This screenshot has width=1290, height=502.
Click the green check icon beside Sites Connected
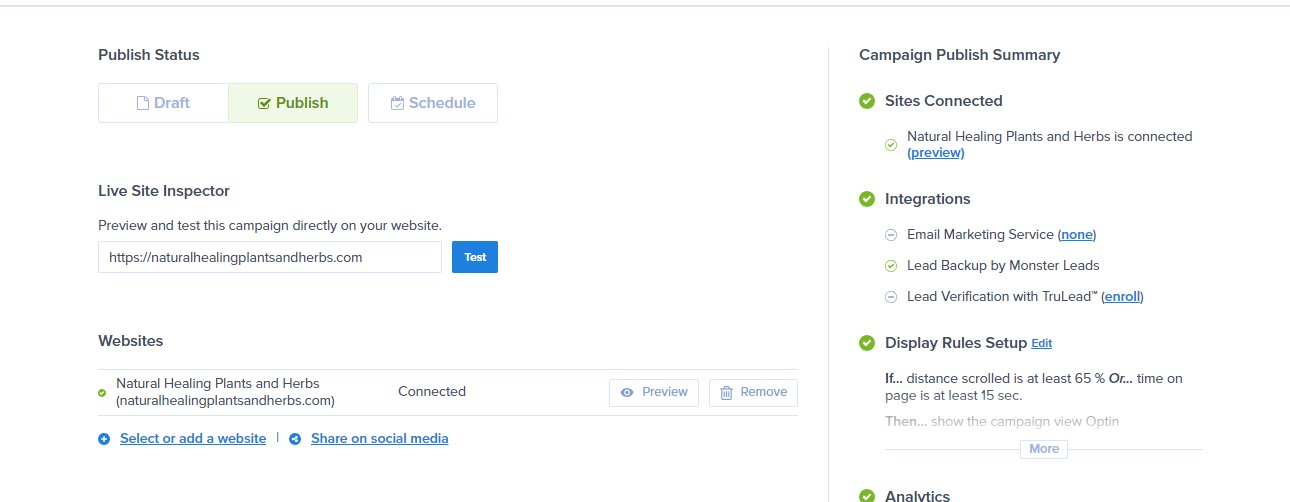[x=867, y=101]
